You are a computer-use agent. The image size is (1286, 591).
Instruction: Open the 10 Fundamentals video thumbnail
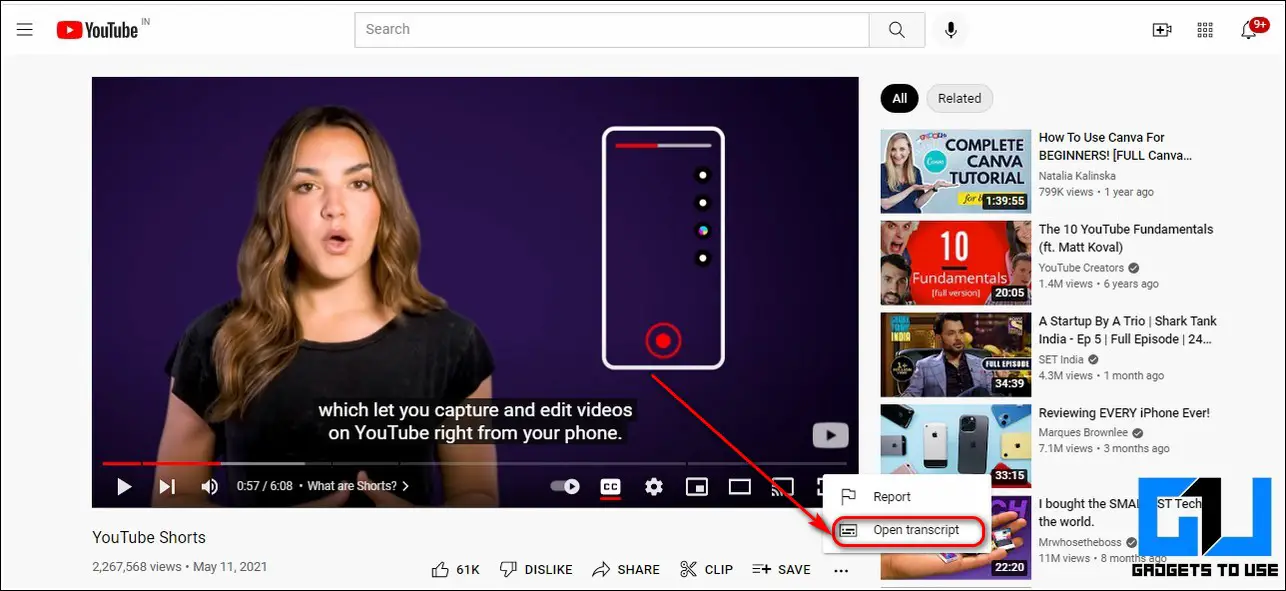(956, 263)
